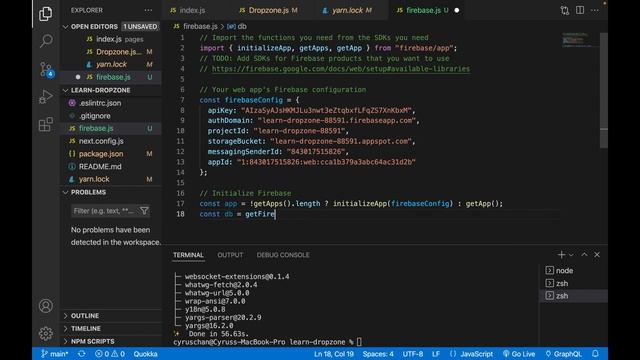Open yarn.lock in the LEARN-DROPZONE tree
This screenshot has width=640, height=360.
coord(111,179)
